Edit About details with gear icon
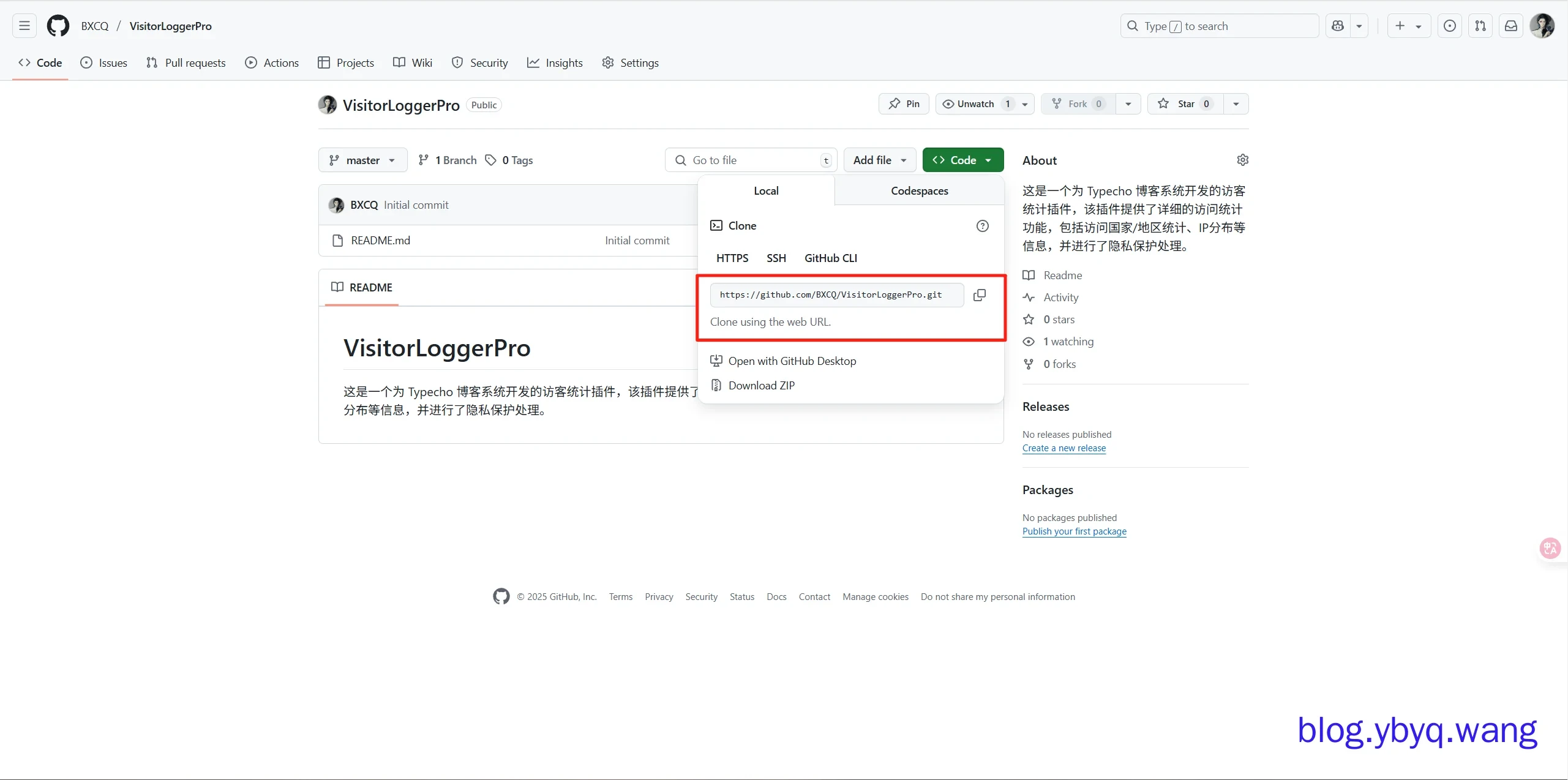 tap(1242, 160)
